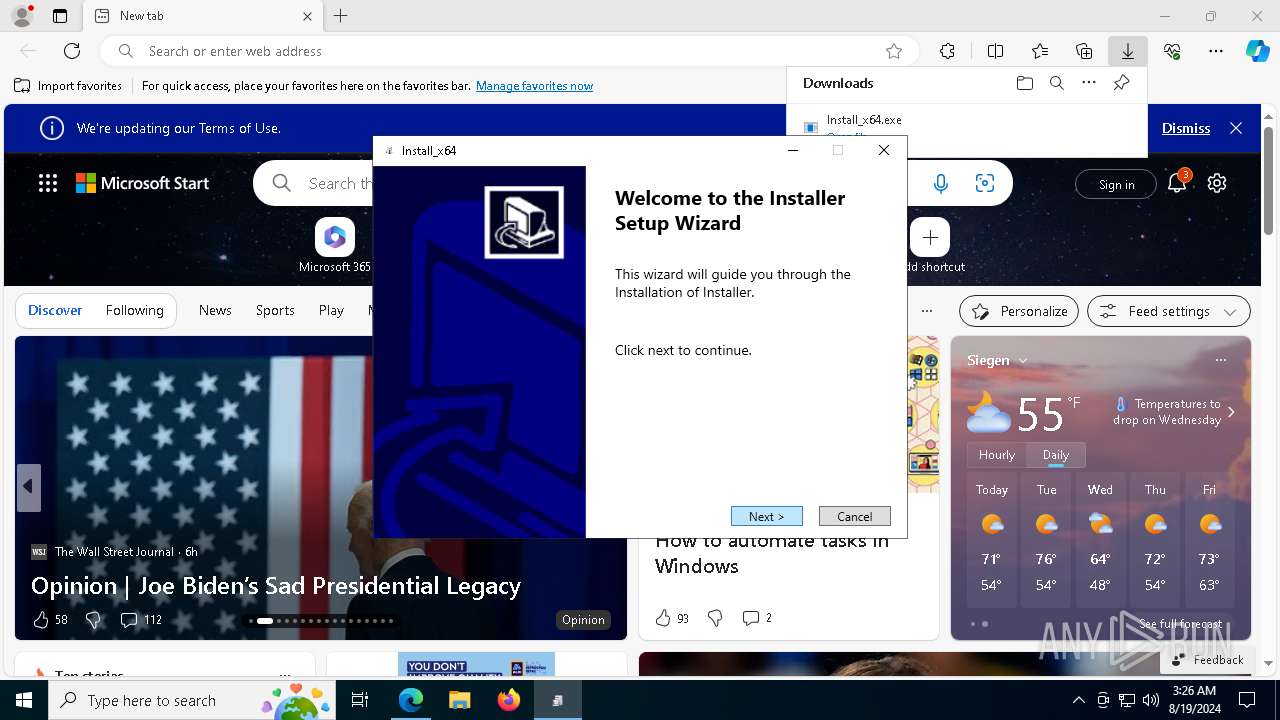Close the Terms of Use banner X
Viewport: 1280px width, 720px height.
pyautogui.click(x=1236, y=128)
